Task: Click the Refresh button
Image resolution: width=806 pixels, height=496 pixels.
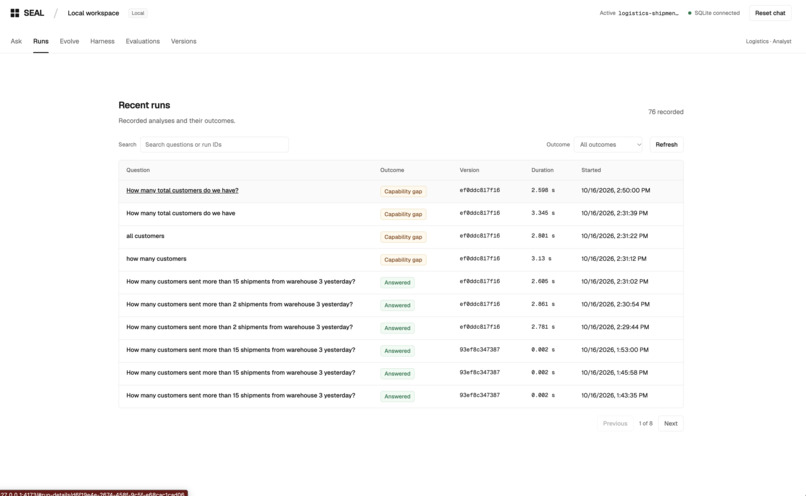Action: point(666,144)
